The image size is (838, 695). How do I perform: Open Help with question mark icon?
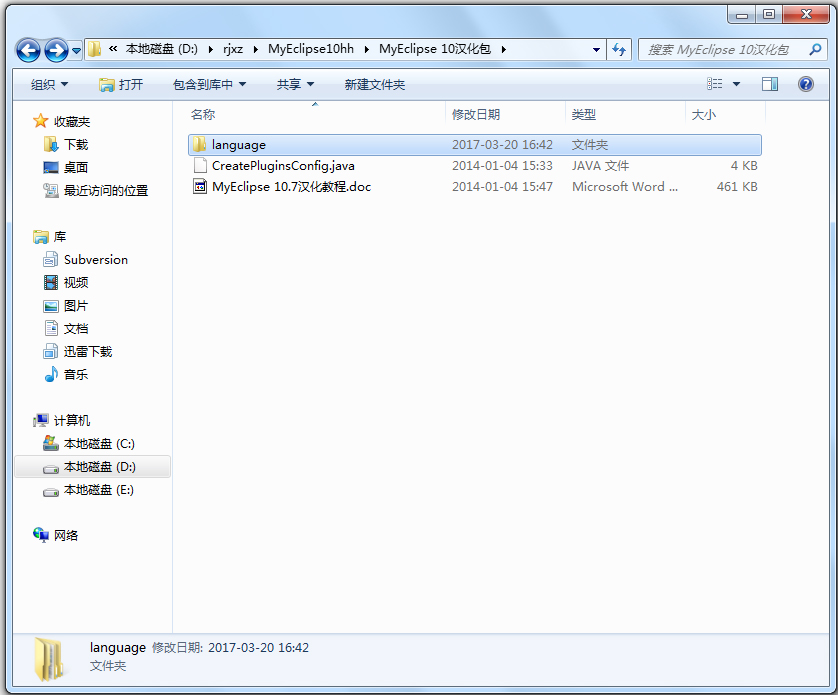pyautogui.click(x=805, y=84)
